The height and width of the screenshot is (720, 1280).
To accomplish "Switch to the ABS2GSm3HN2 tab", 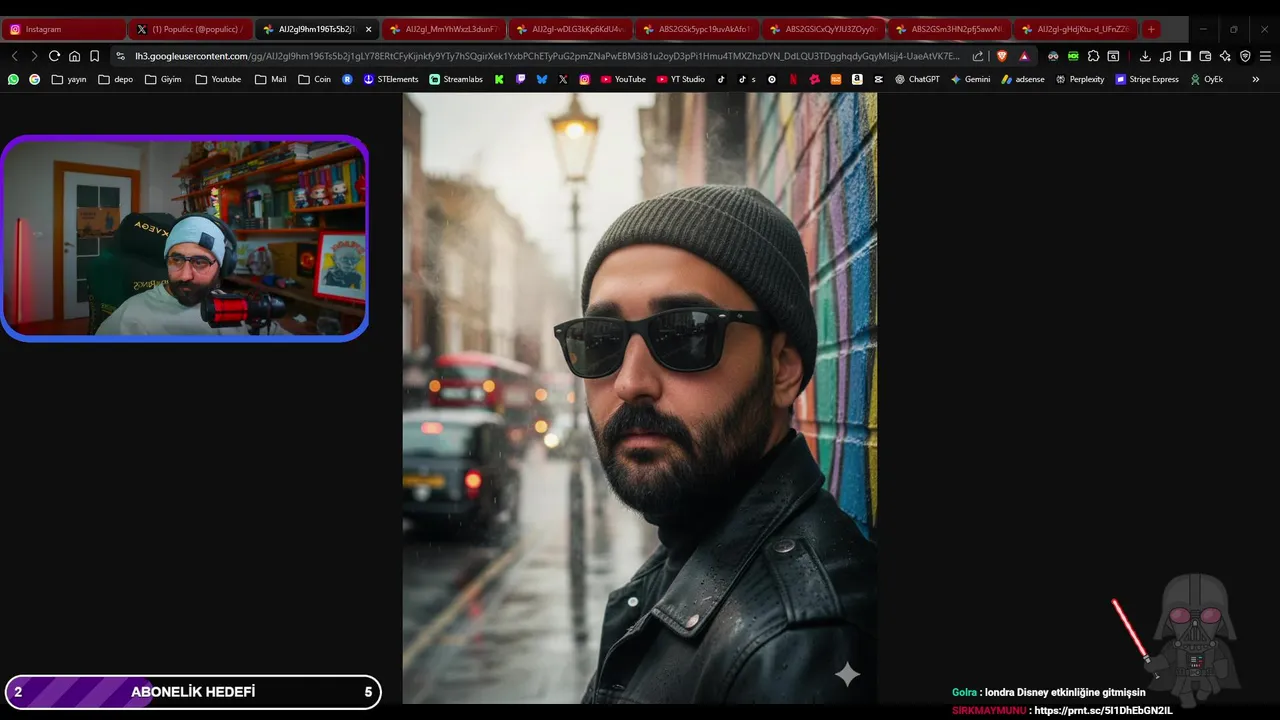I will click(949, 29).
